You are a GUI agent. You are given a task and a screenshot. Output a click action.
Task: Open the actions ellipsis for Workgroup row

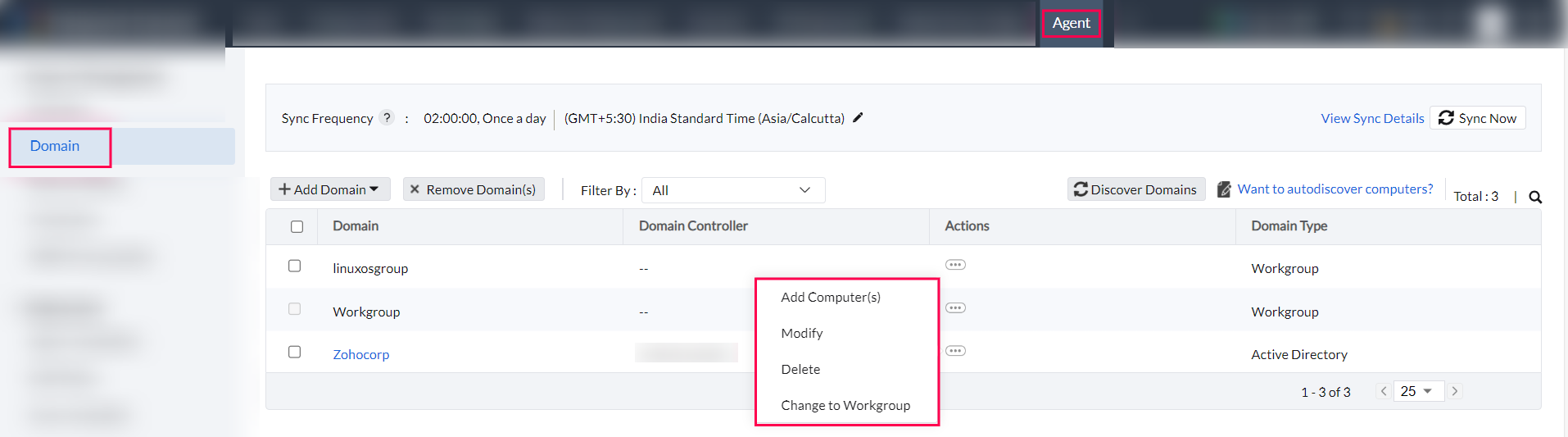pyautogui.click(x=955, y=308)
